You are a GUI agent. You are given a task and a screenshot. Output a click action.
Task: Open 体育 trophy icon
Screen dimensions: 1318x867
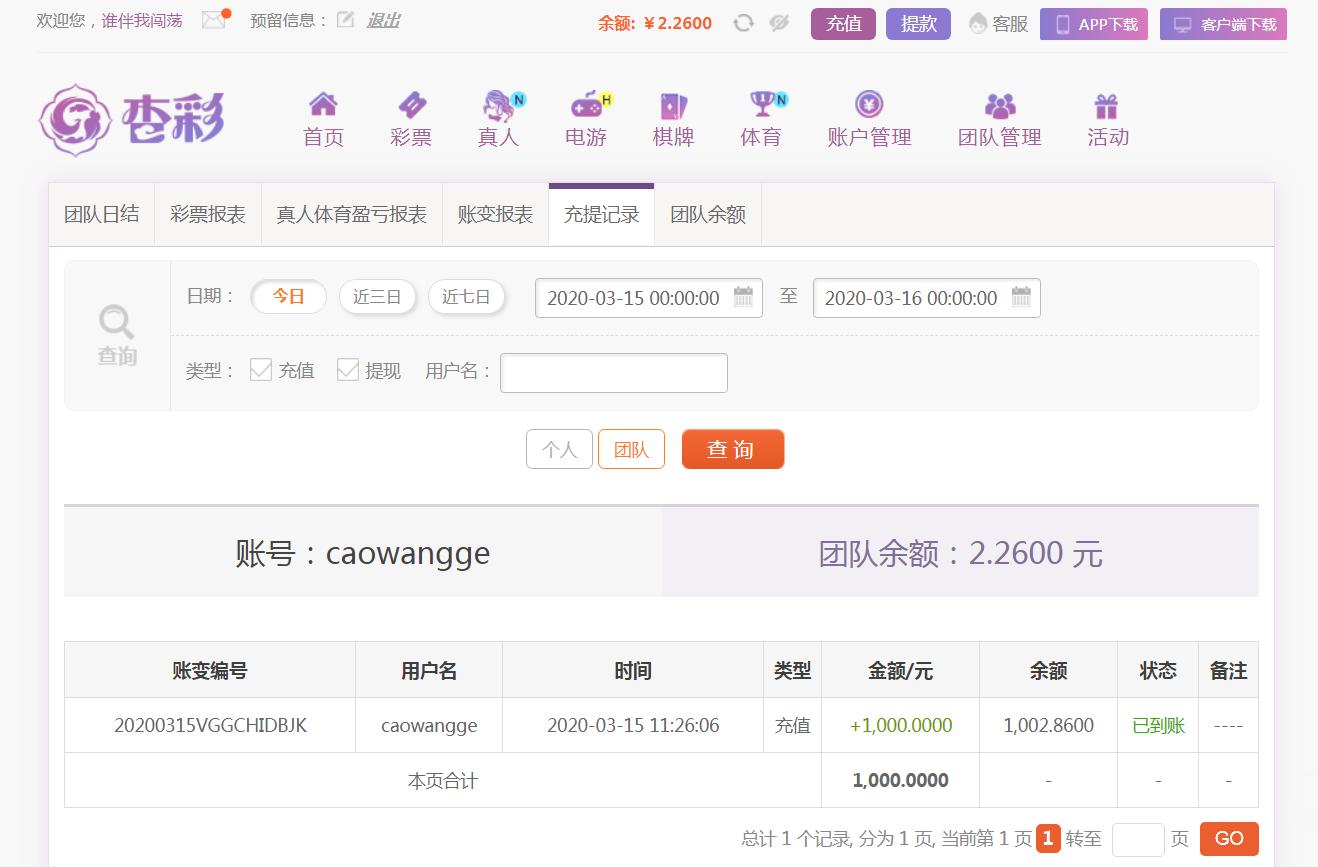tap(763, 103)
